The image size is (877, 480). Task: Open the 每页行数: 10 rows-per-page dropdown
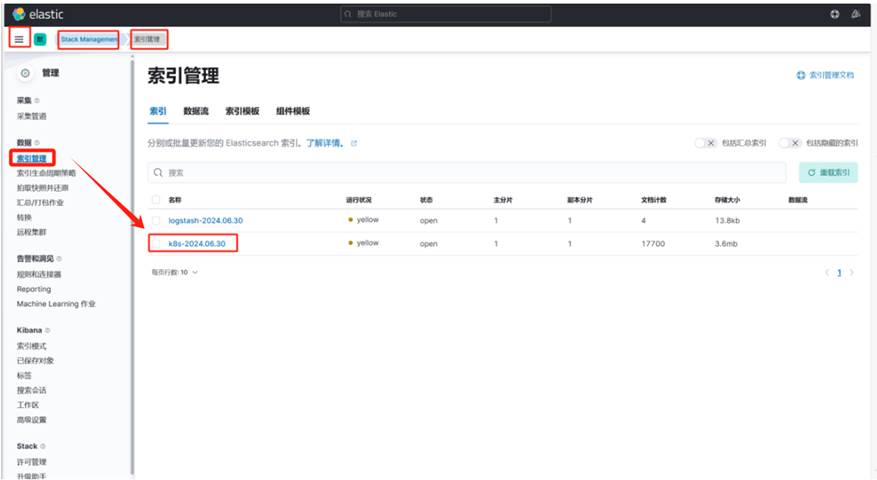(x=175, y=272)
